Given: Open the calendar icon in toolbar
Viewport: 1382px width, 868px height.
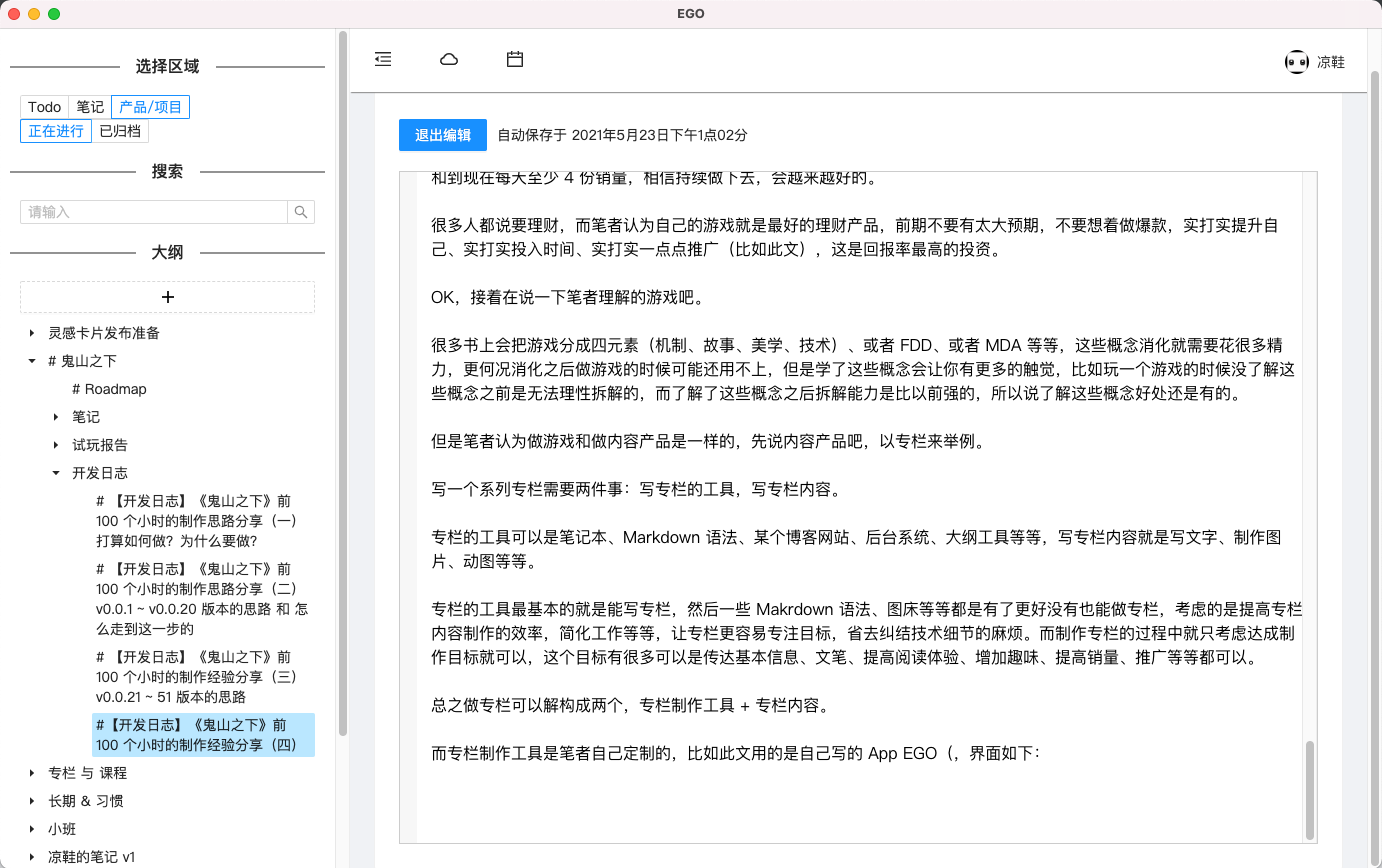Looking at the screenshot, I should click(x=515, y=60).
